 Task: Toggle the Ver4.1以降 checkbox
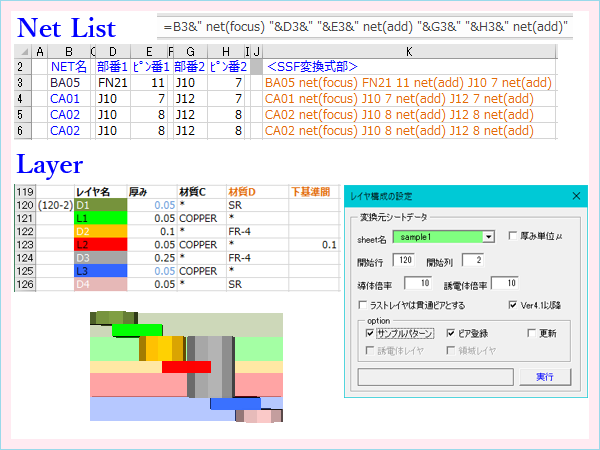513,304
